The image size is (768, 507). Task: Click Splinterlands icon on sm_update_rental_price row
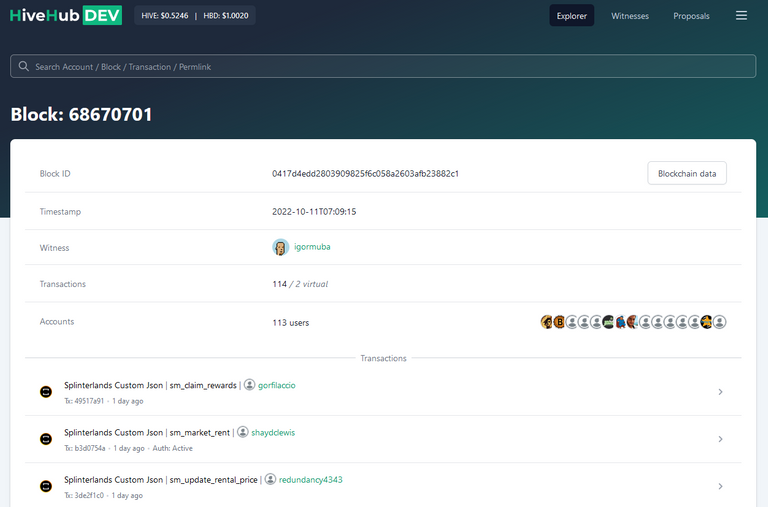click(46, 486)
